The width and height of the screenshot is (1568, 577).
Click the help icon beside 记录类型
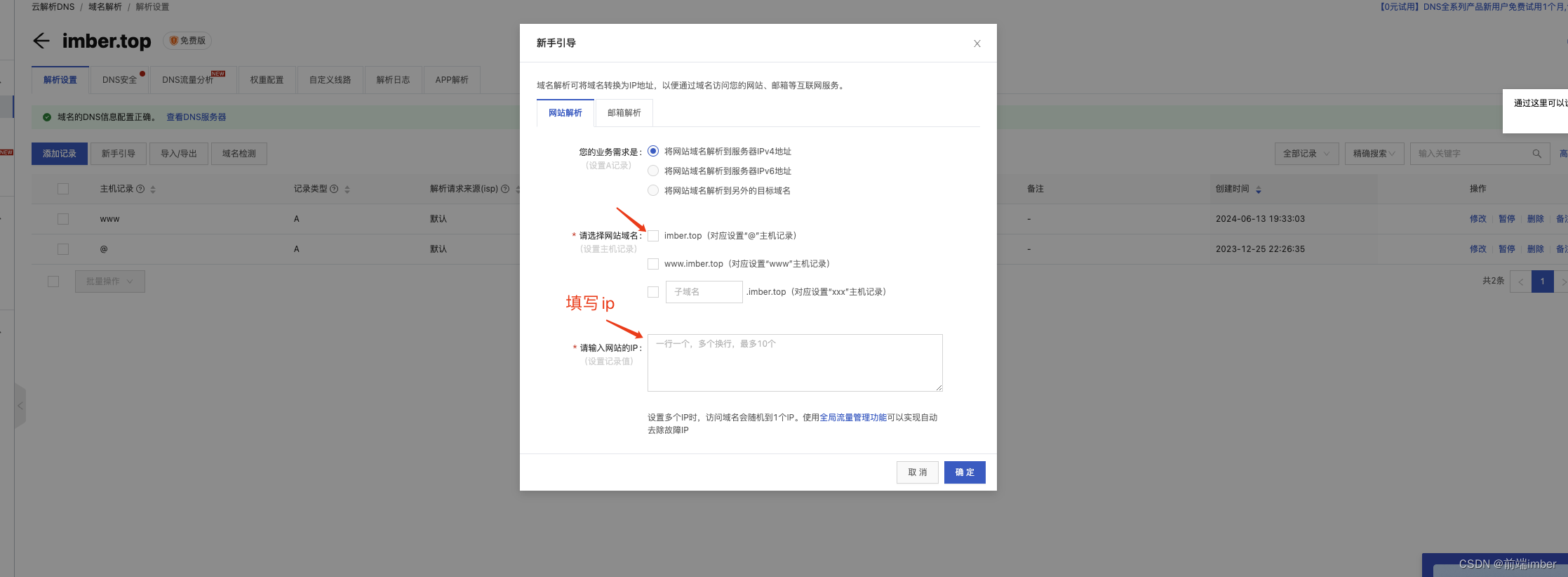click(x=334, y=189)
